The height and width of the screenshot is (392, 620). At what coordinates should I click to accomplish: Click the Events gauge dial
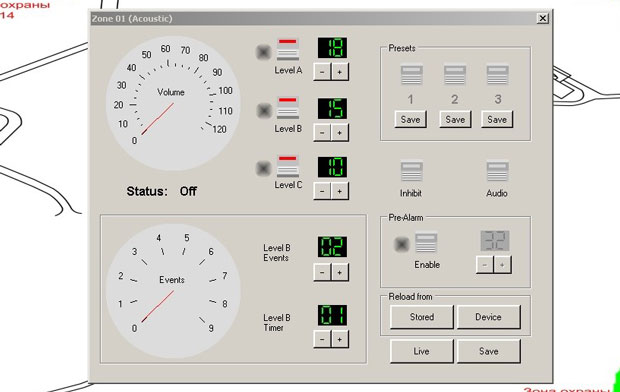click(173, 291)
